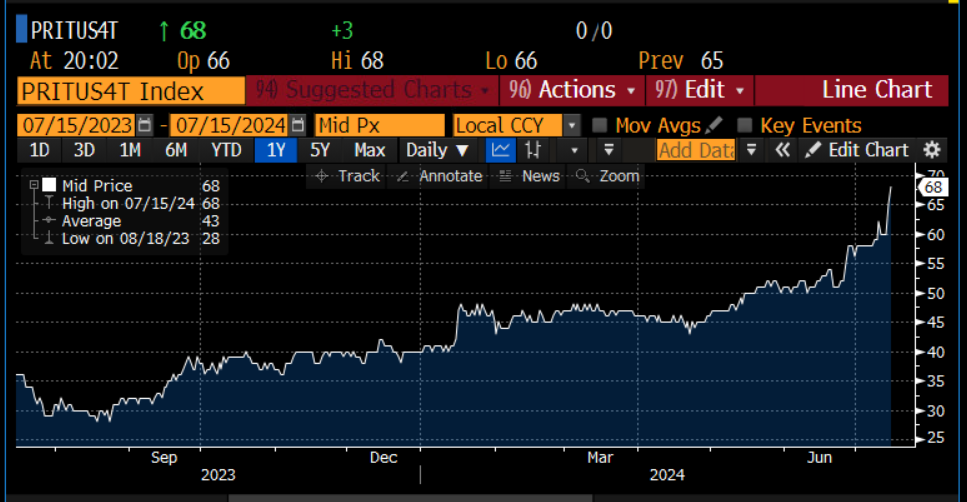Switch to the candlestick chart icon

pos(533,150)
